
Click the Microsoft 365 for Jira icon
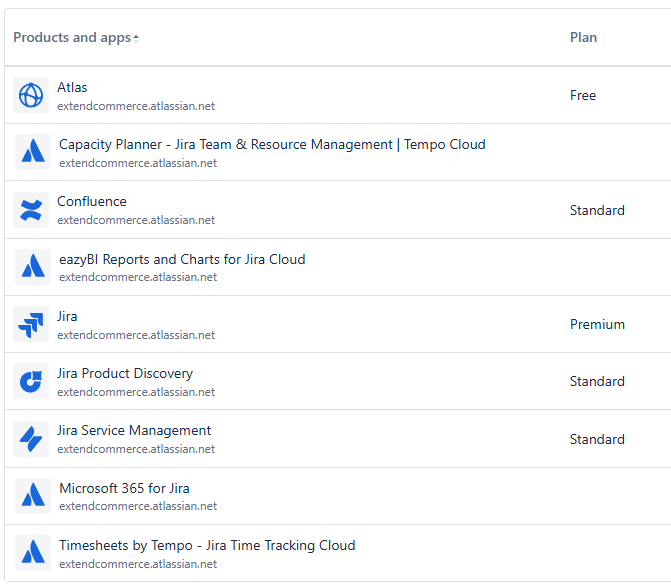32,496
